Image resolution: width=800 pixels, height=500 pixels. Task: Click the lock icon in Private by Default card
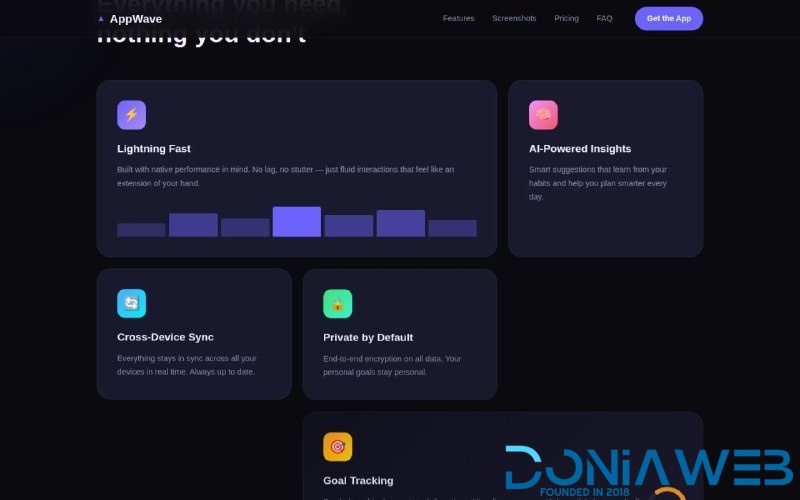click(337, 304)
